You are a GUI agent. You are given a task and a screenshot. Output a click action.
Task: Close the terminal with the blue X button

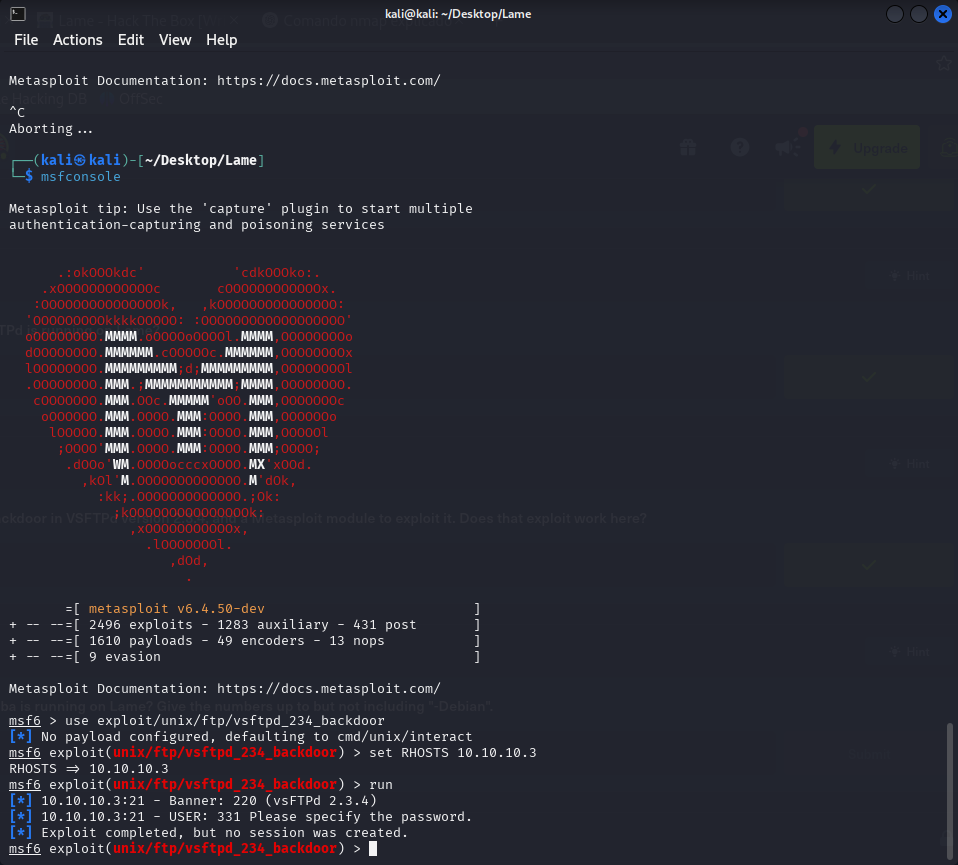click(943, 14)
